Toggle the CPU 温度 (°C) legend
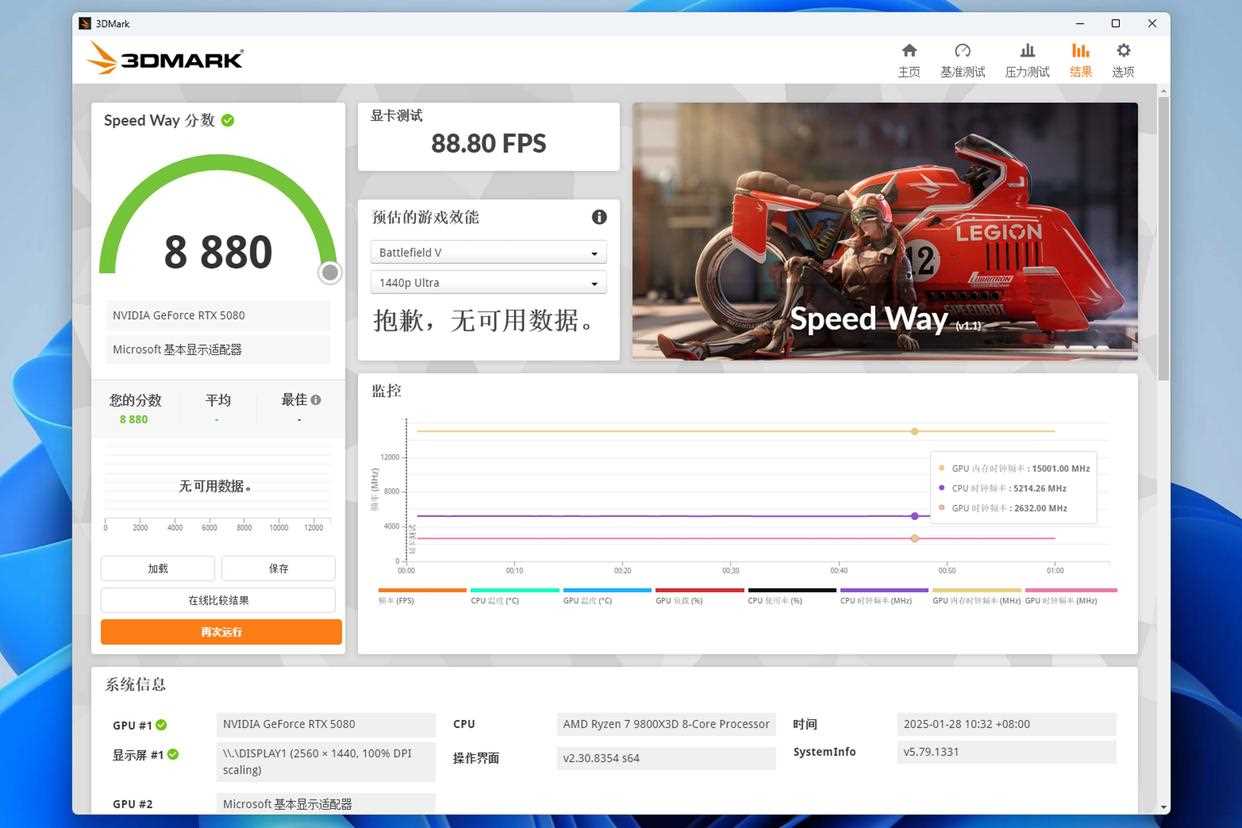This screenshot has width=1242, height=828. pos(514,595)
